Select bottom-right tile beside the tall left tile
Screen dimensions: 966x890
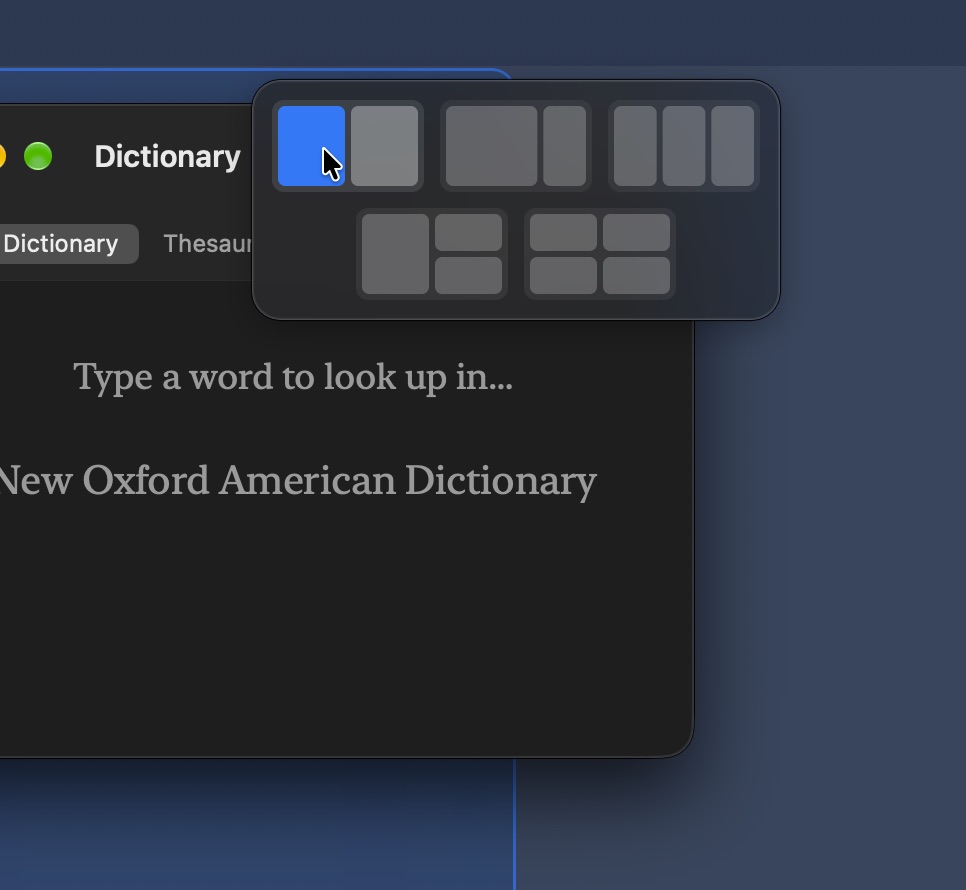(468, 275)
